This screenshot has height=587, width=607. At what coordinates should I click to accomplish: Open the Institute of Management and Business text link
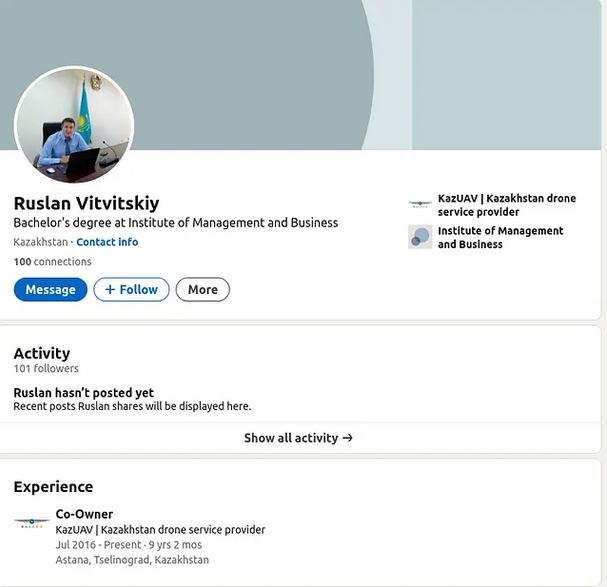pos(500,237)
